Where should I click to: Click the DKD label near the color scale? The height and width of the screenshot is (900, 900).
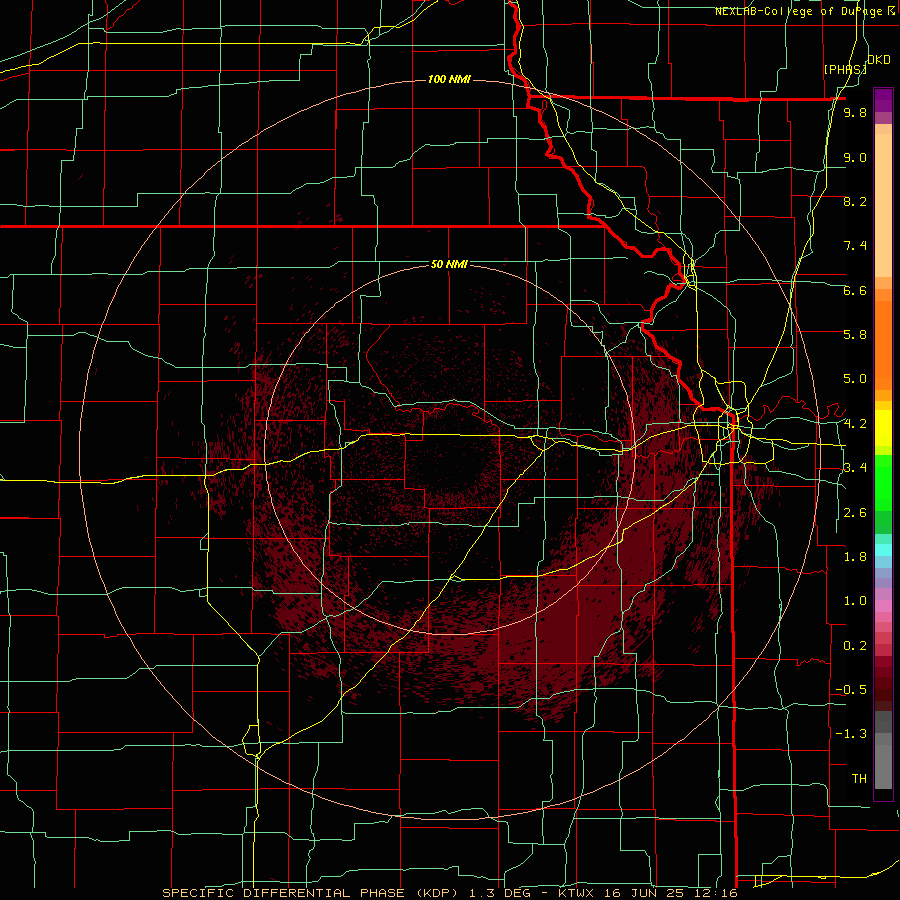pos(878,60)
